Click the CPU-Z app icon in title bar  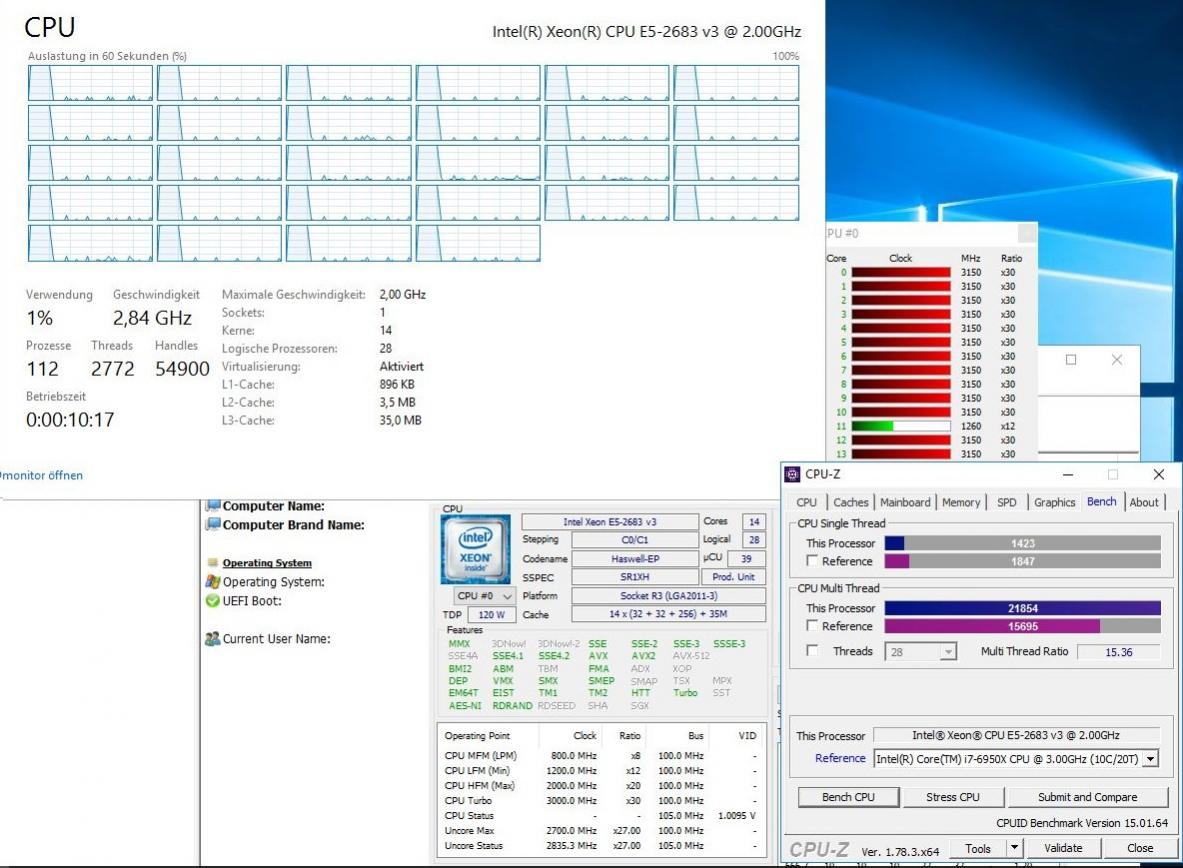point(791,474)
